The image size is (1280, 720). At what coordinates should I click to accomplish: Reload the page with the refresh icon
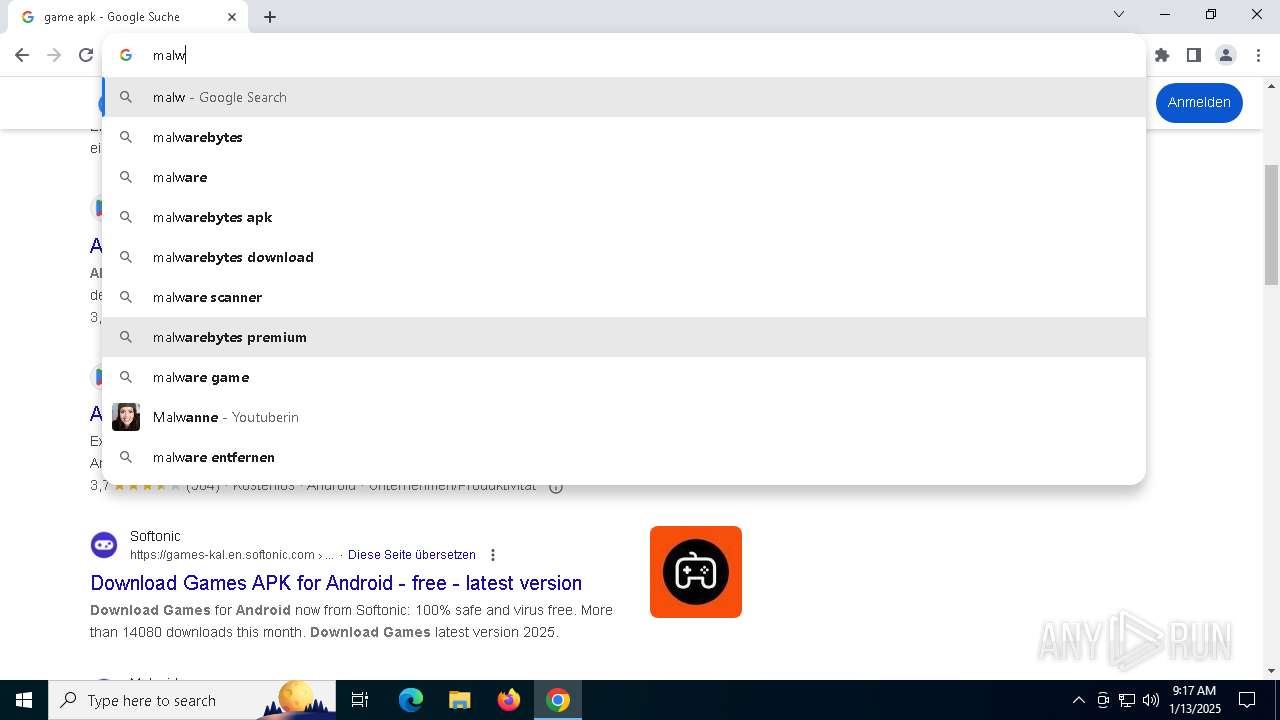tap(86, 55)
